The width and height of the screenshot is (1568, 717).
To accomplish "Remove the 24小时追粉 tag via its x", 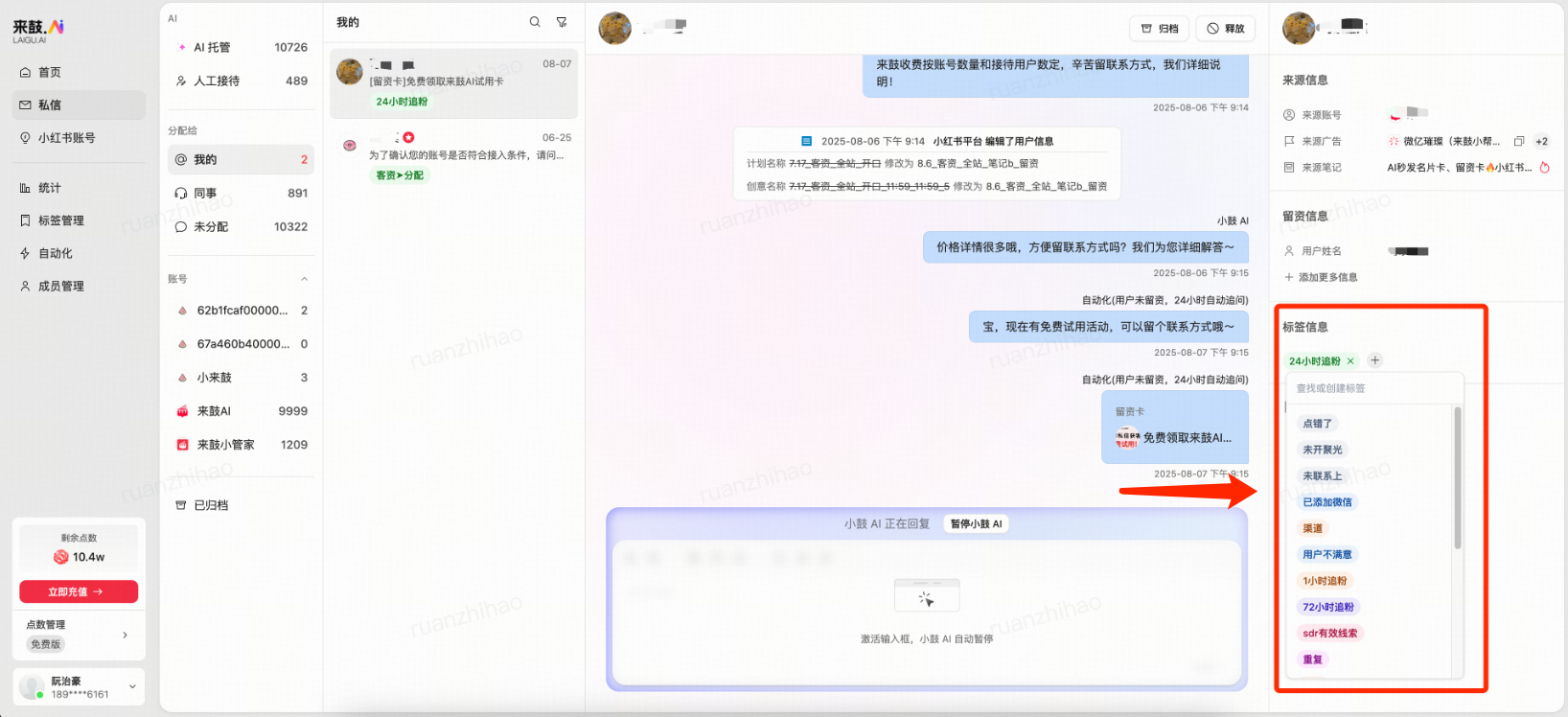I will [x=1350, y=361].
